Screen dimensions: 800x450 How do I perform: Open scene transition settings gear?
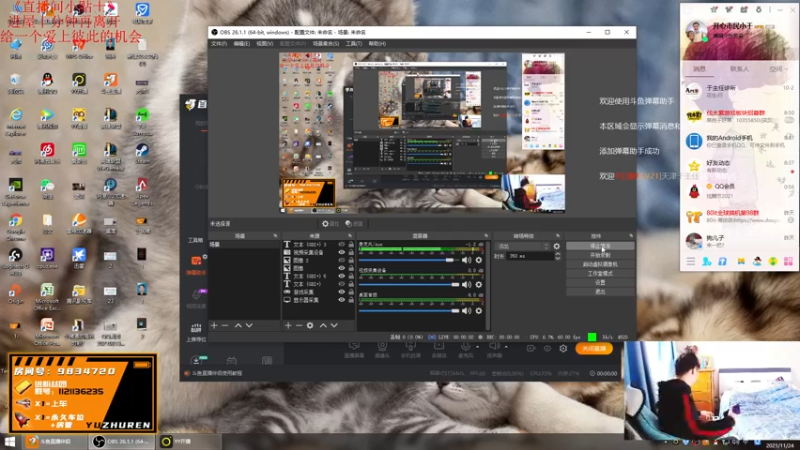click(557, 246)
